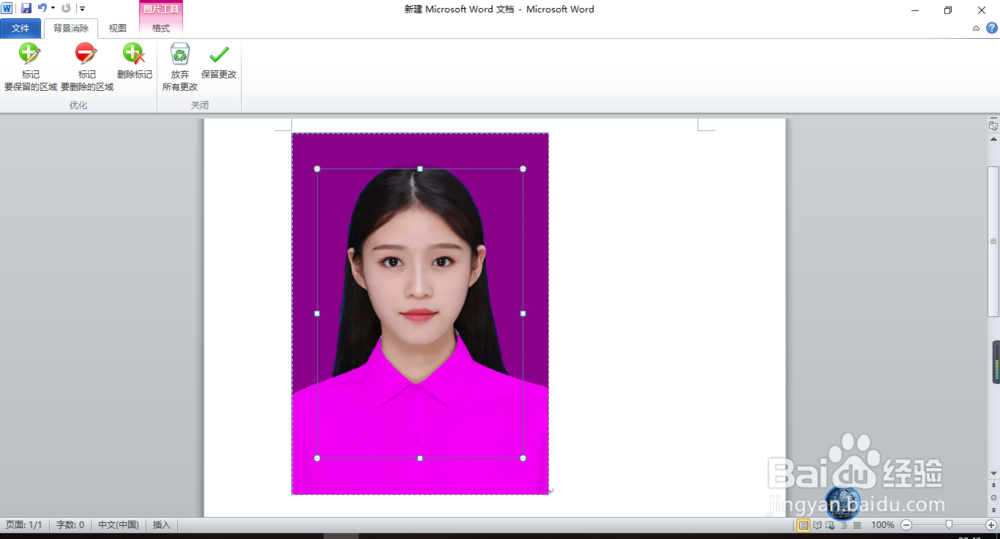Image resolution: width=1000 pixels, height=539 pixels.
Task: Click the vertical scrollbar up arrow
Action: (x=993, y=138)
